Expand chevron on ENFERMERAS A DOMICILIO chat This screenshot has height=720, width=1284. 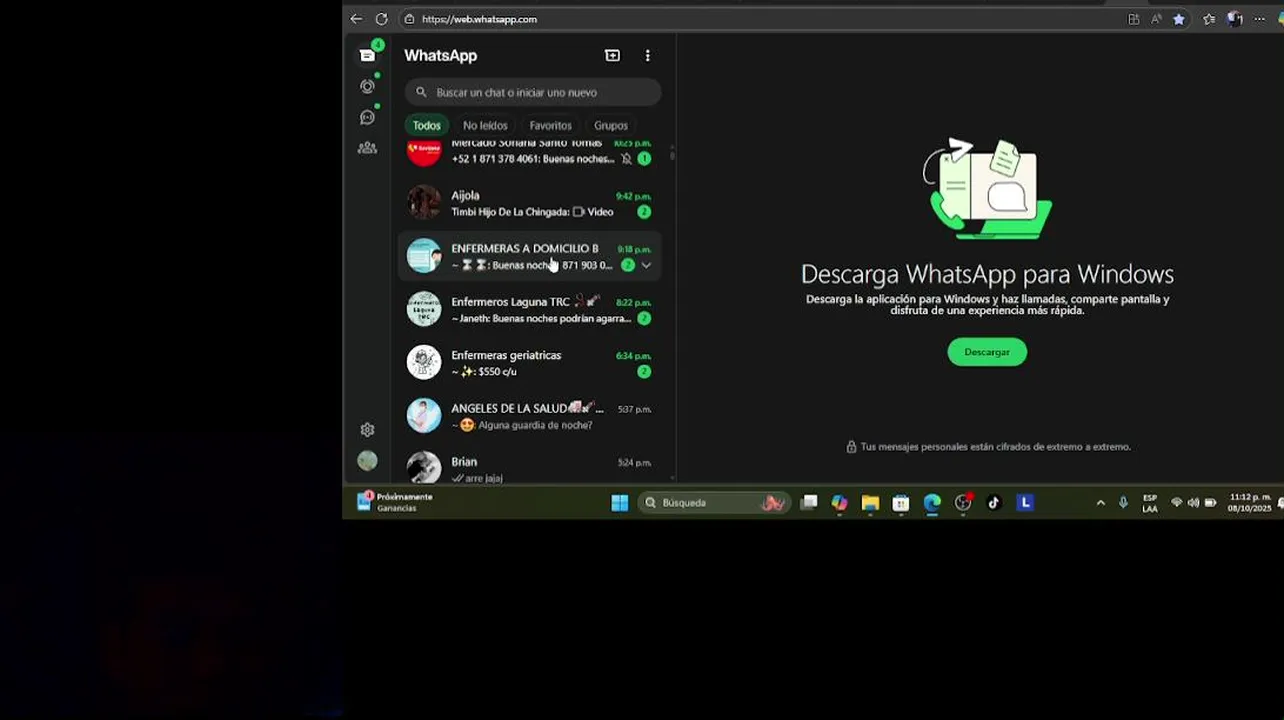coord(646,265)
